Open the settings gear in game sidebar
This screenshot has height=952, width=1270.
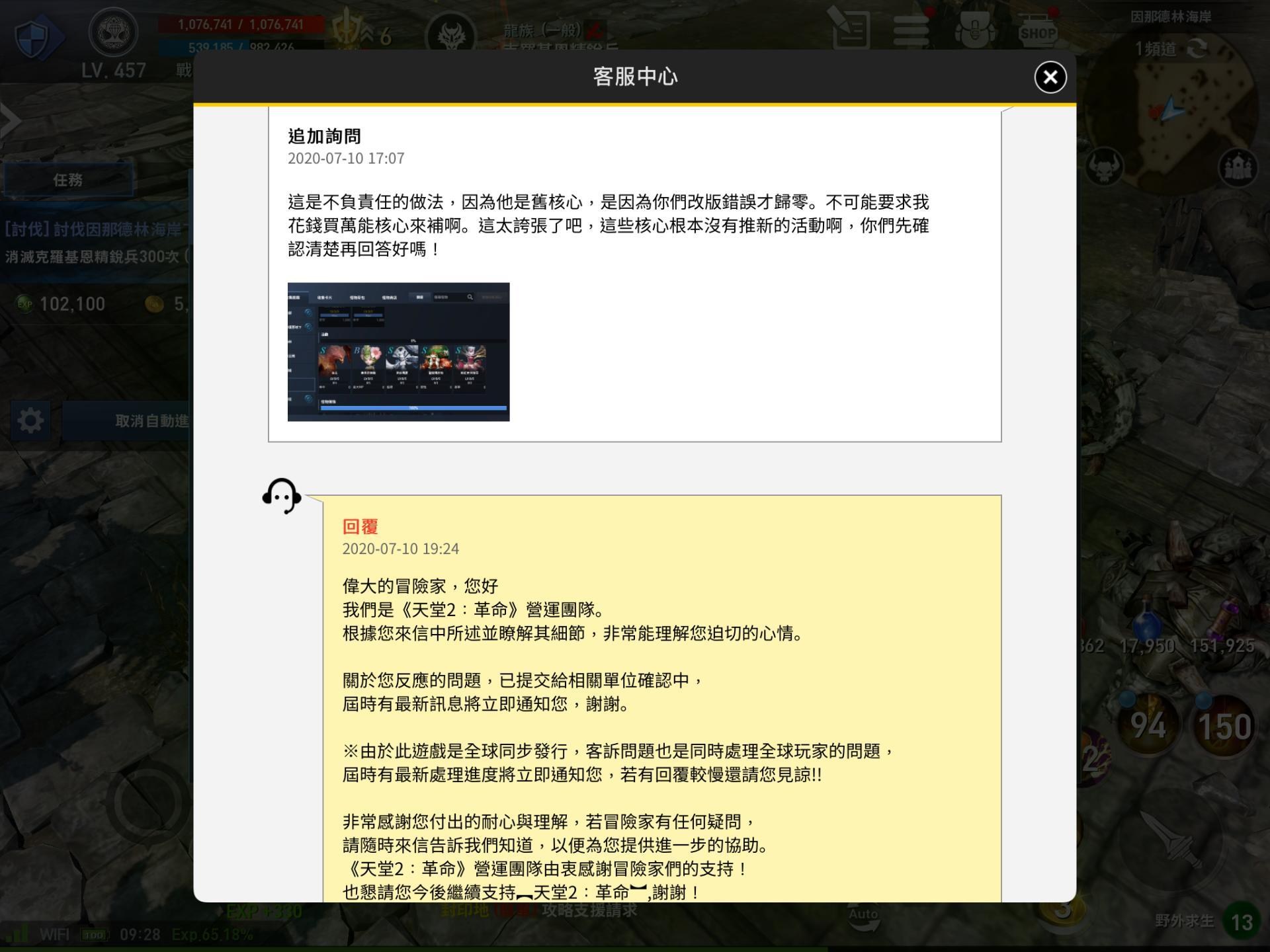30,420
